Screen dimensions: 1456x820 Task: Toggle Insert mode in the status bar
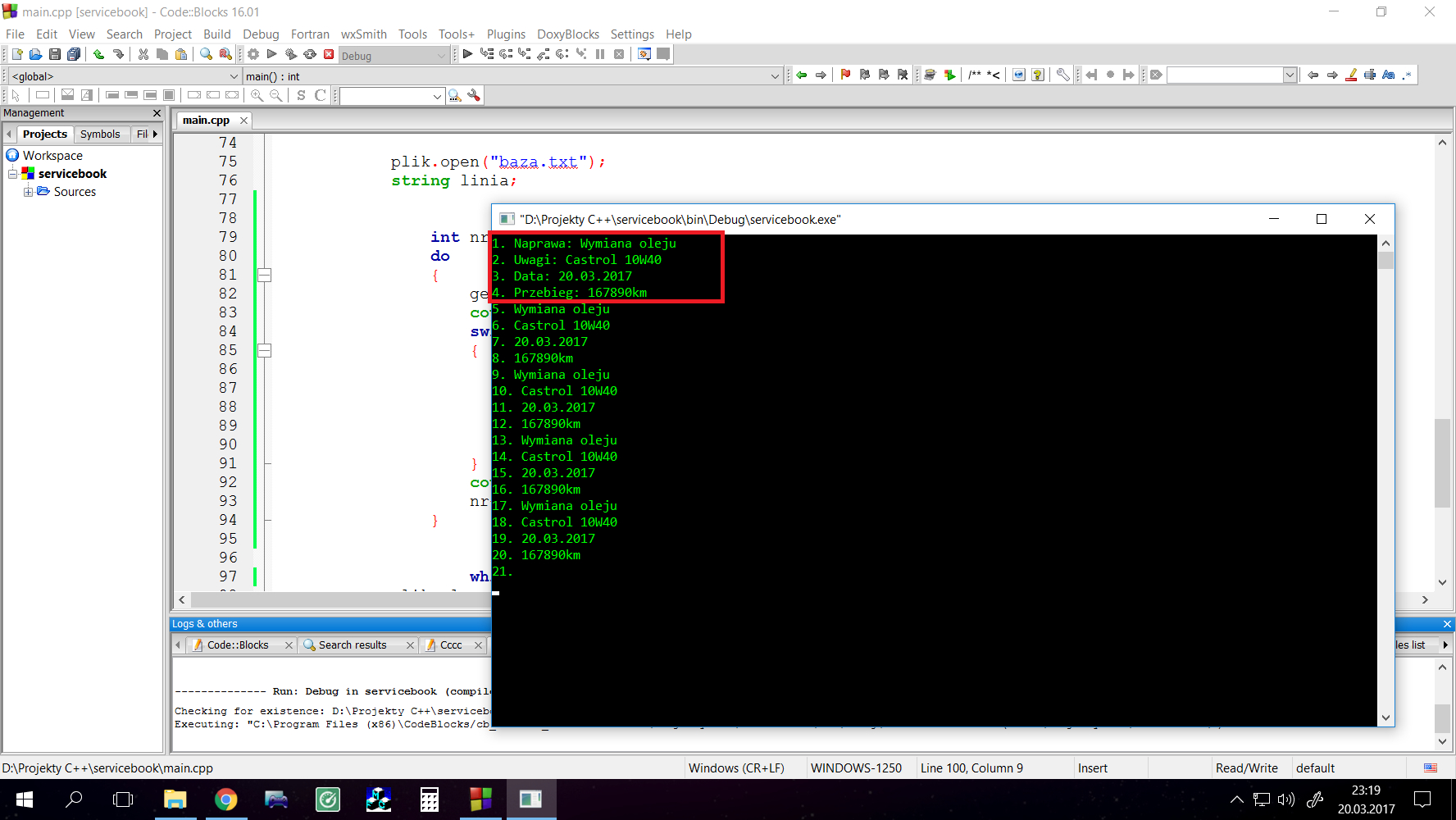[1093, 768]
